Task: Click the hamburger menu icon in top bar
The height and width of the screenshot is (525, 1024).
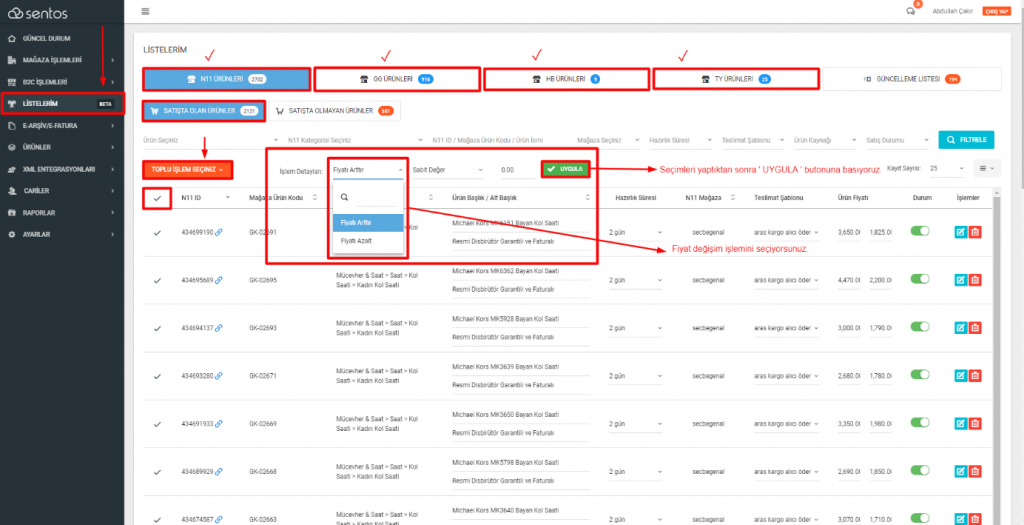Action: [x=145, y=11]
